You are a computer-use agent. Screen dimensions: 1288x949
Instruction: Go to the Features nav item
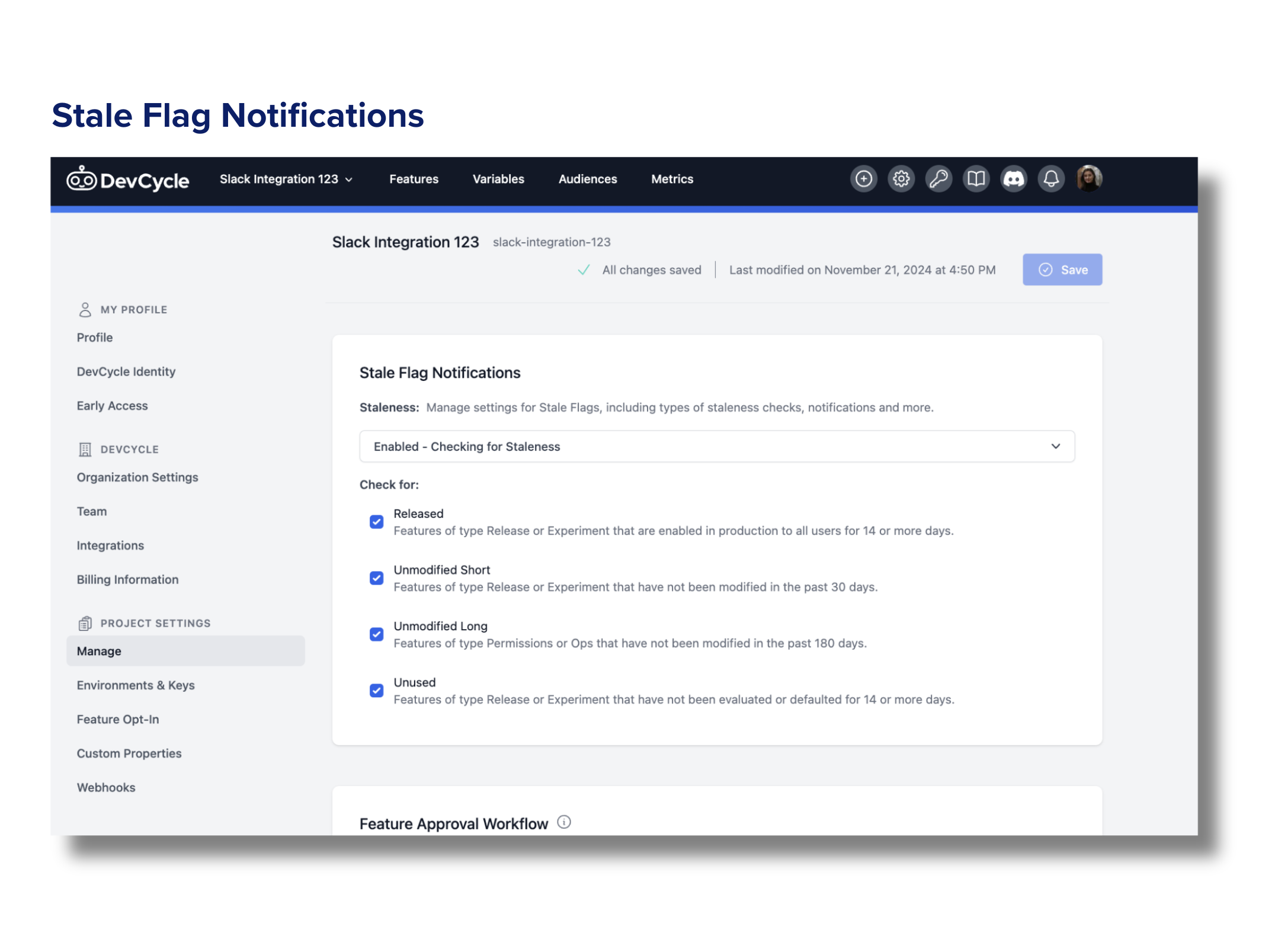(x=414, y=179)
